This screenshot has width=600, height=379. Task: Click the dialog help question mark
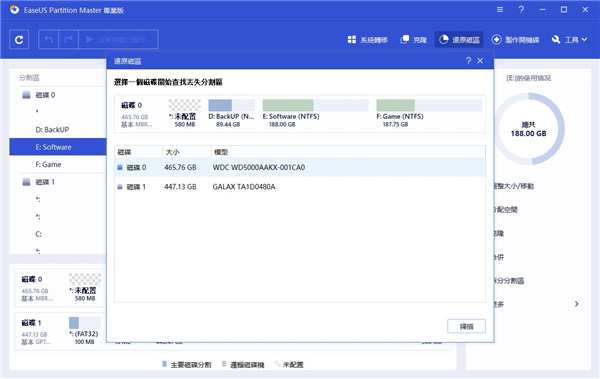(x=468, y=60)
